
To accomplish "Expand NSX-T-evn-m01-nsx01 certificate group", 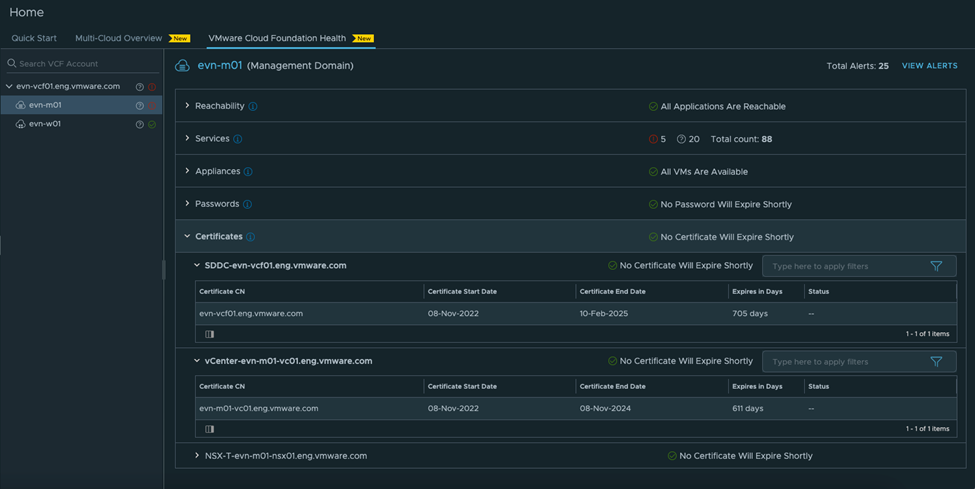I will 196,456.
